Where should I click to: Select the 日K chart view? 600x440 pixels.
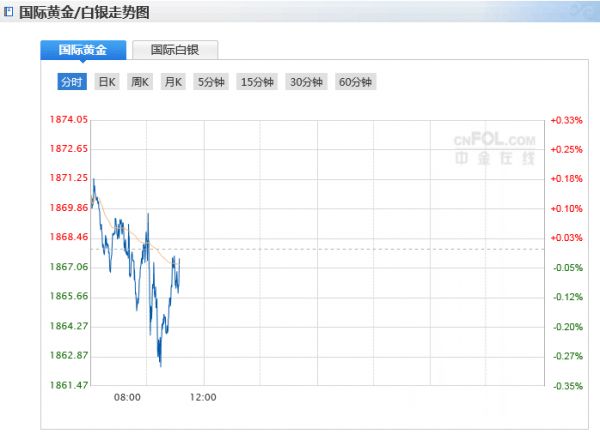pos(107,81)
